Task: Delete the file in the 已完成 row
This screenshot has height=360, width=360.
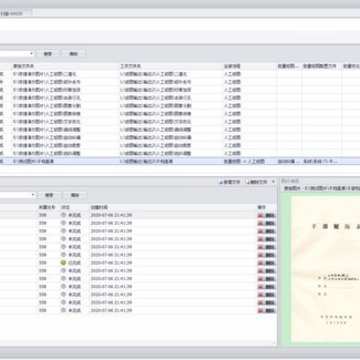Action: (267, 263)
